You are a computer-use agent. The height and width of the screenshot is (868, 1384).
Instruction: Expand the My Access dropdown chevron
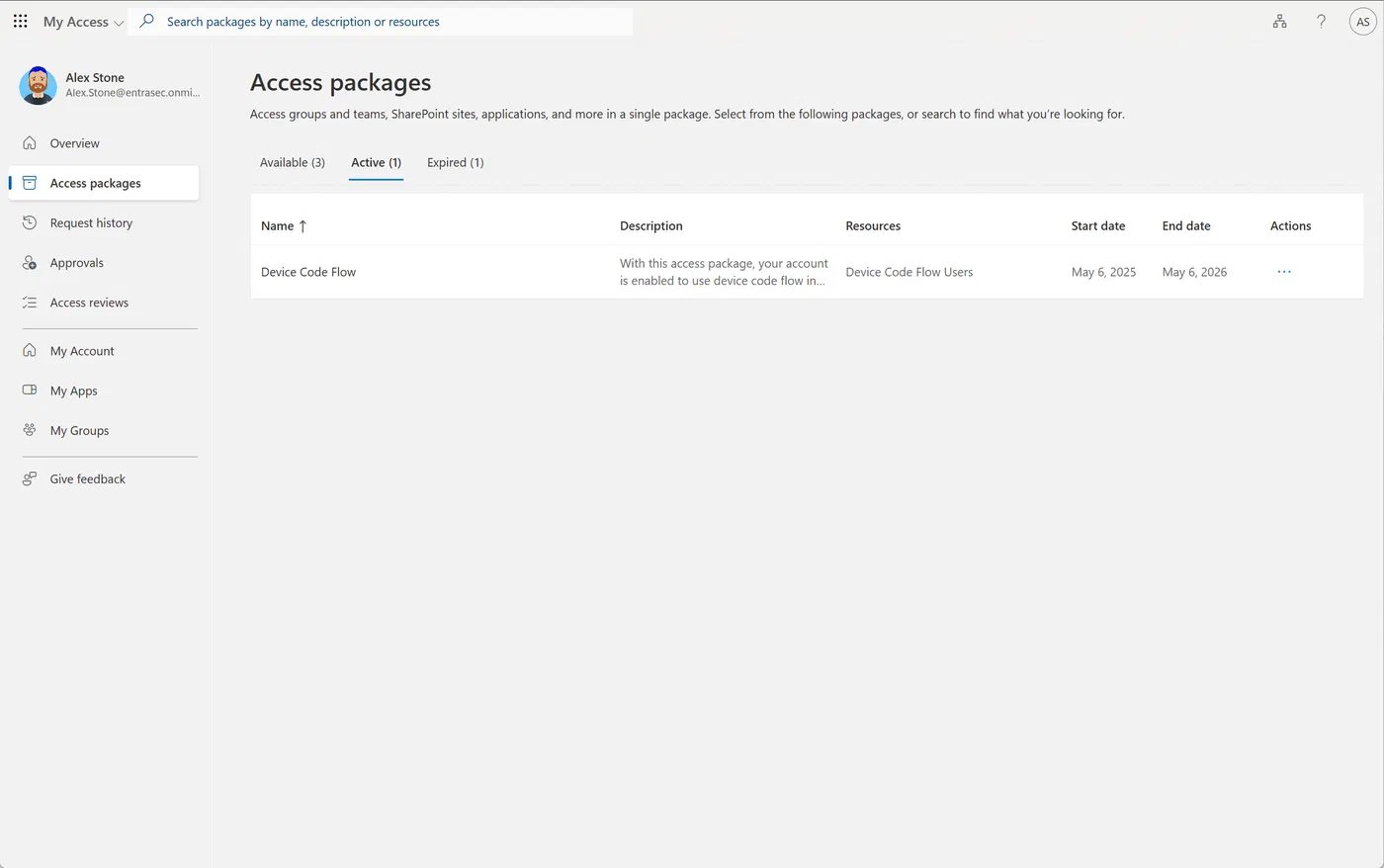coord(119,23)
